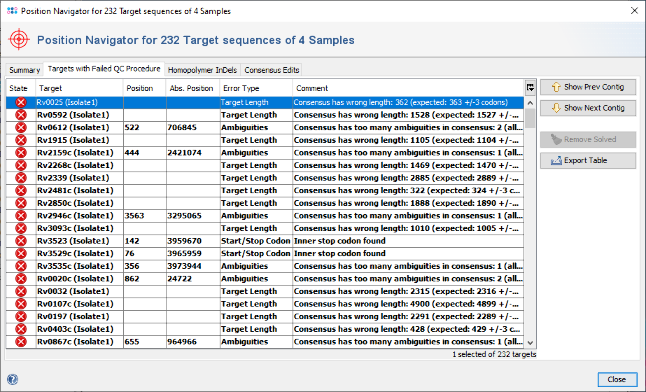Image resolution: width=646 pixels, height=392 pixels.
Task: Select target Rv2339 (Isolate1)
Action: pyautogui.click(x=73, y=178)
